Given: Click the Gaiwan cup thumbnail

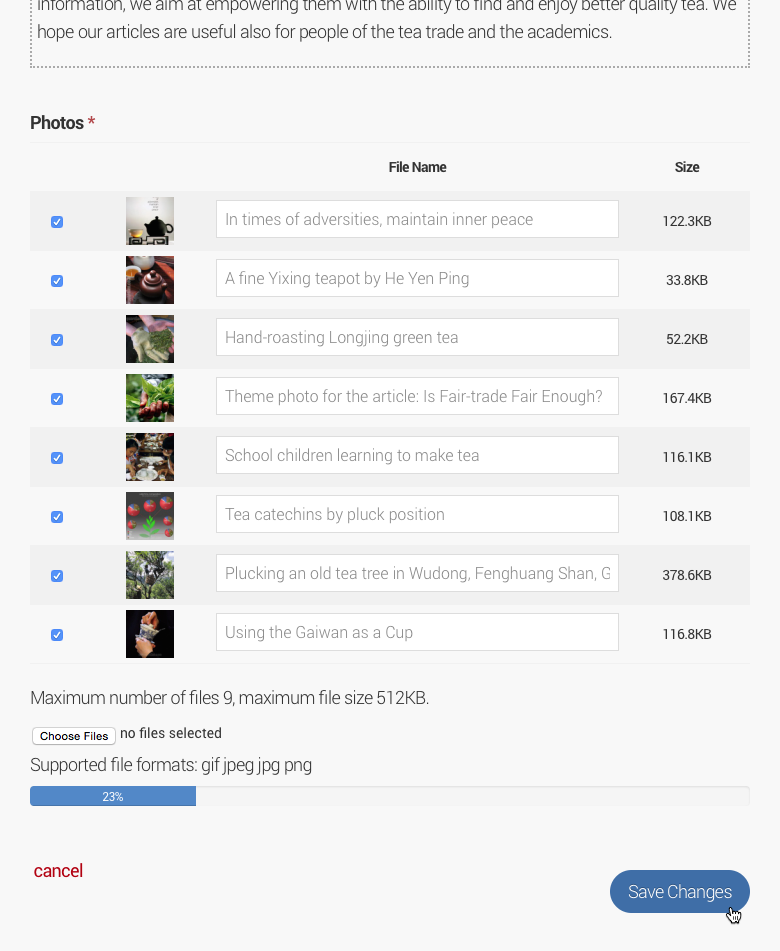Looking at the screenshot, I should pos(149,633).
